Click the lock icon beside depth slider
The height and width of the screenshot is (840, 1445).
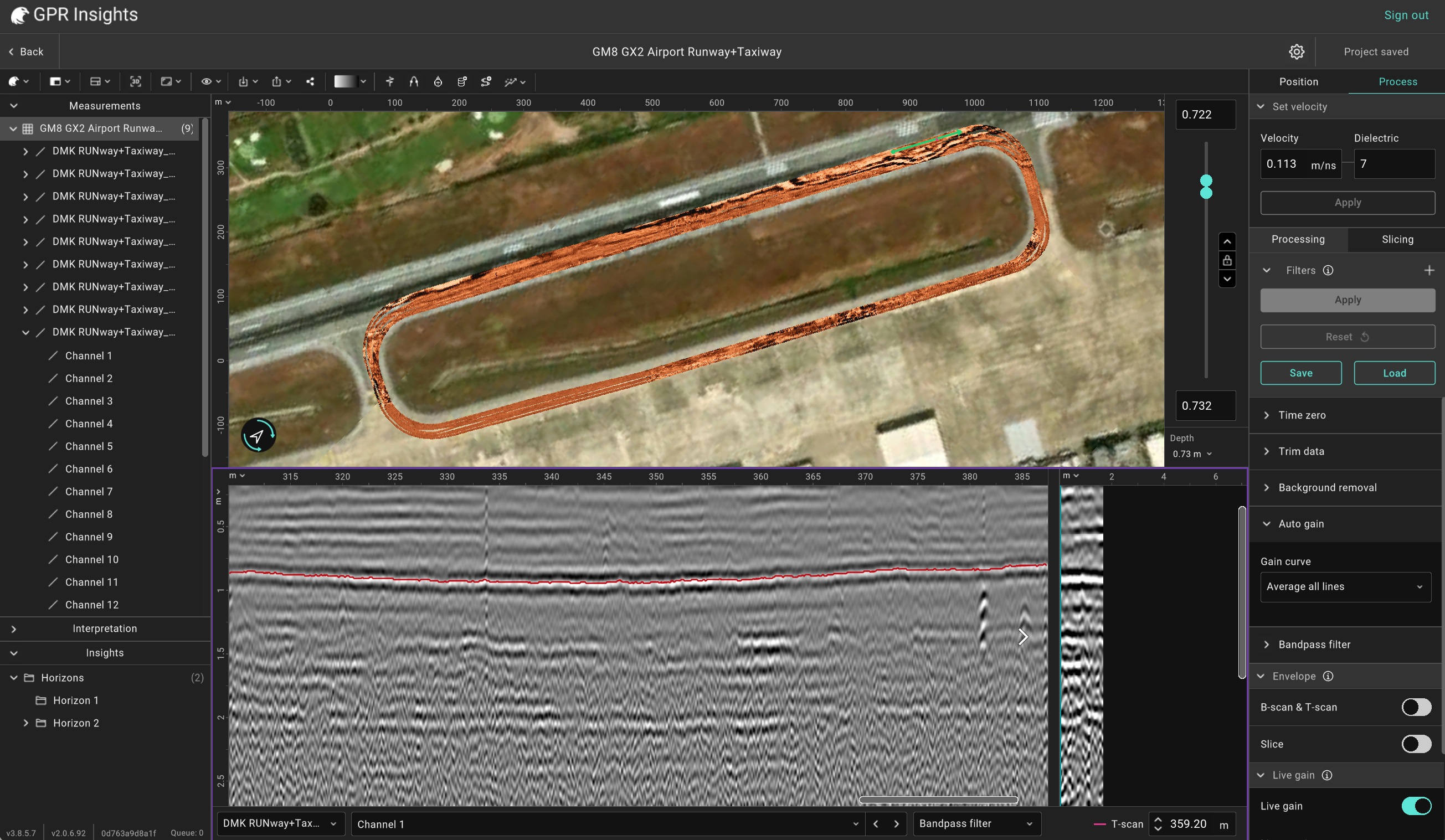coord(1227,260)
